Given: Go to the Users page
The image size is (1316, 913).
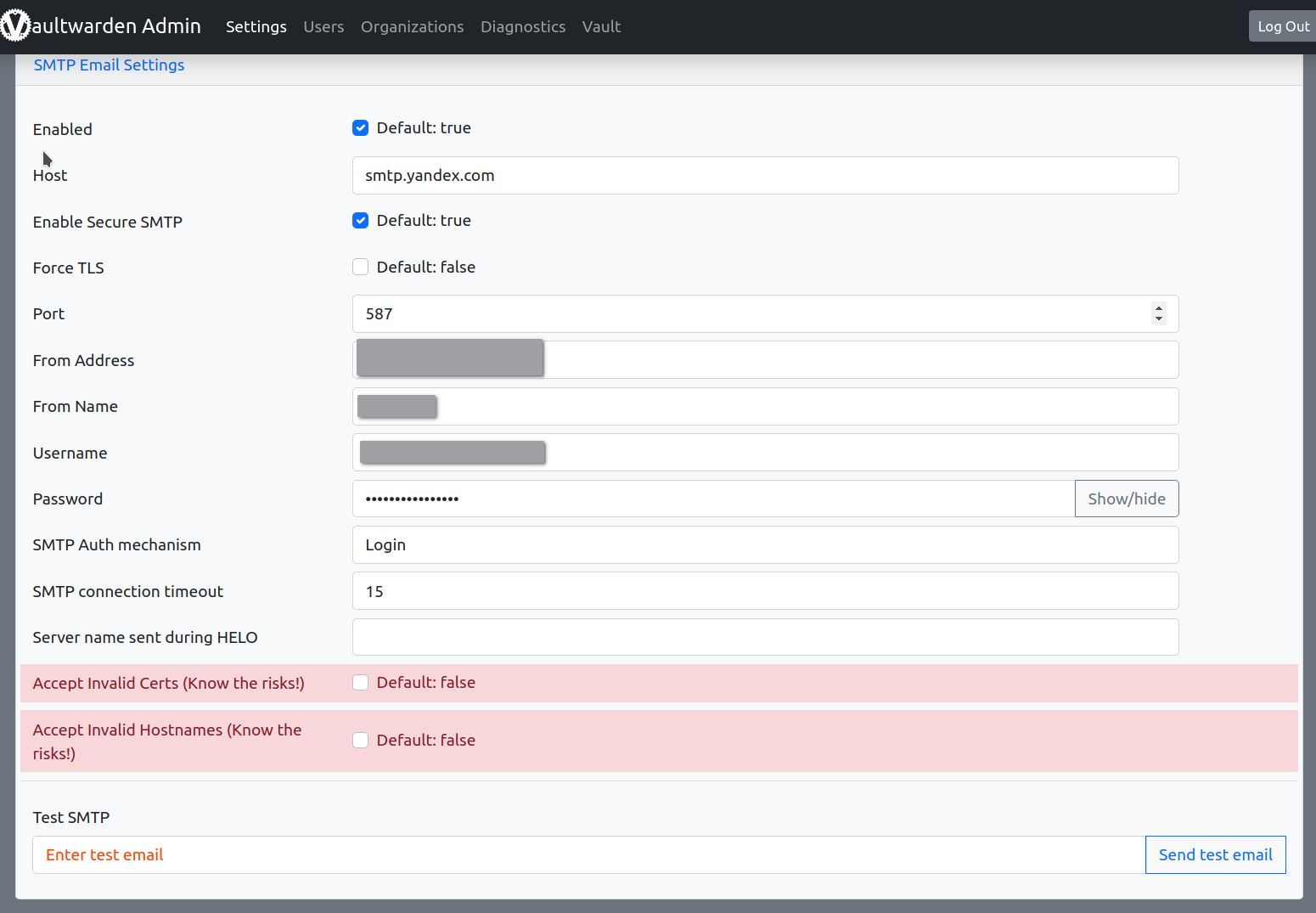Looking at the screenshot, I should (323, 27).
